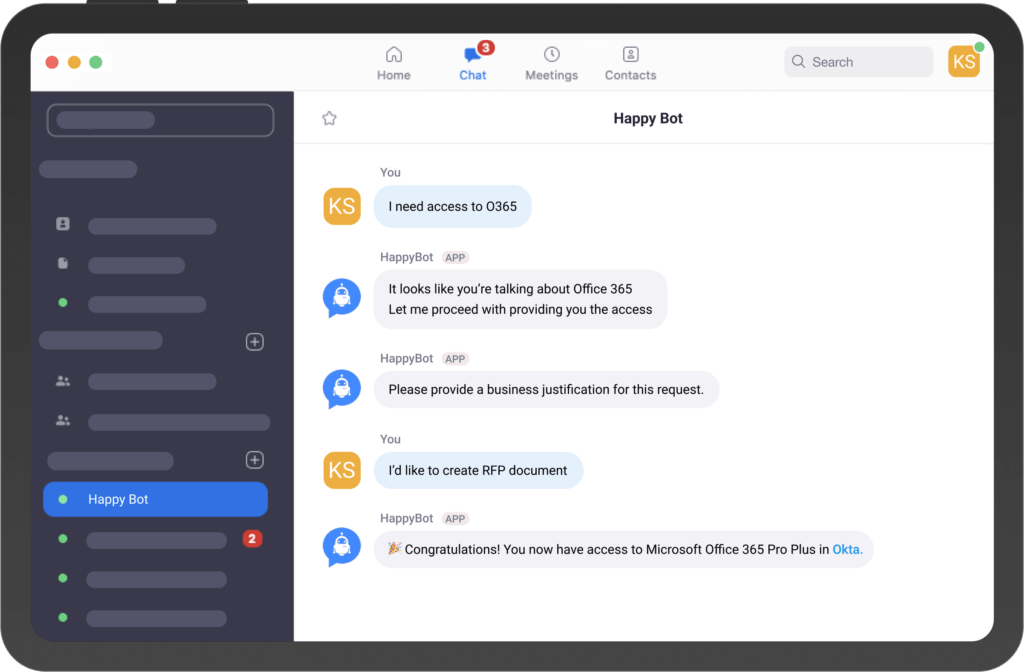Click the unread badge on the Chat tab
The height and width of the screenshot is (672, 1024).
tap(484, 45)
